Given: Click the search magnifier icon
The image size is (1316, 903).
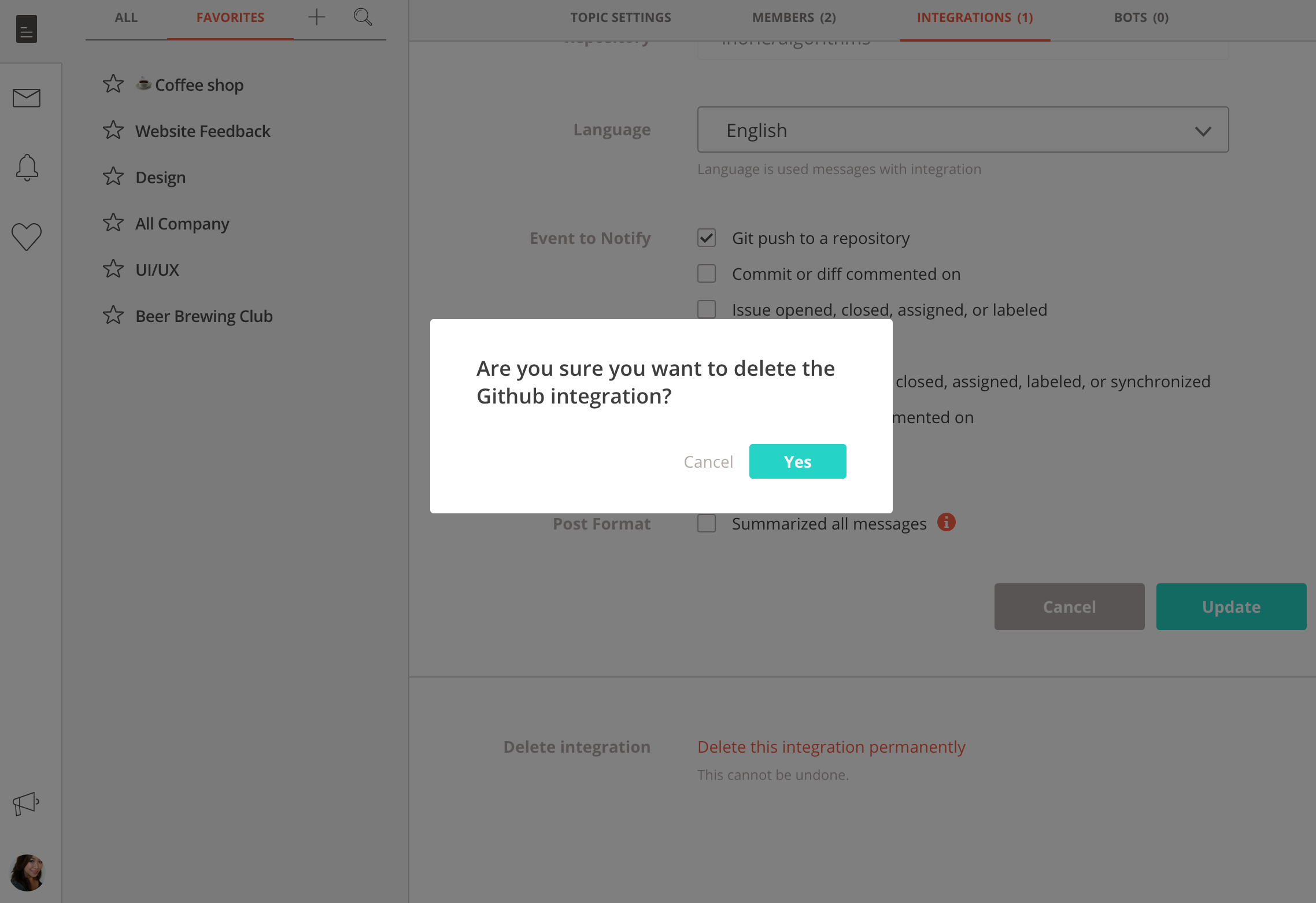Looking at the screenshot, I should coord(363,17).
